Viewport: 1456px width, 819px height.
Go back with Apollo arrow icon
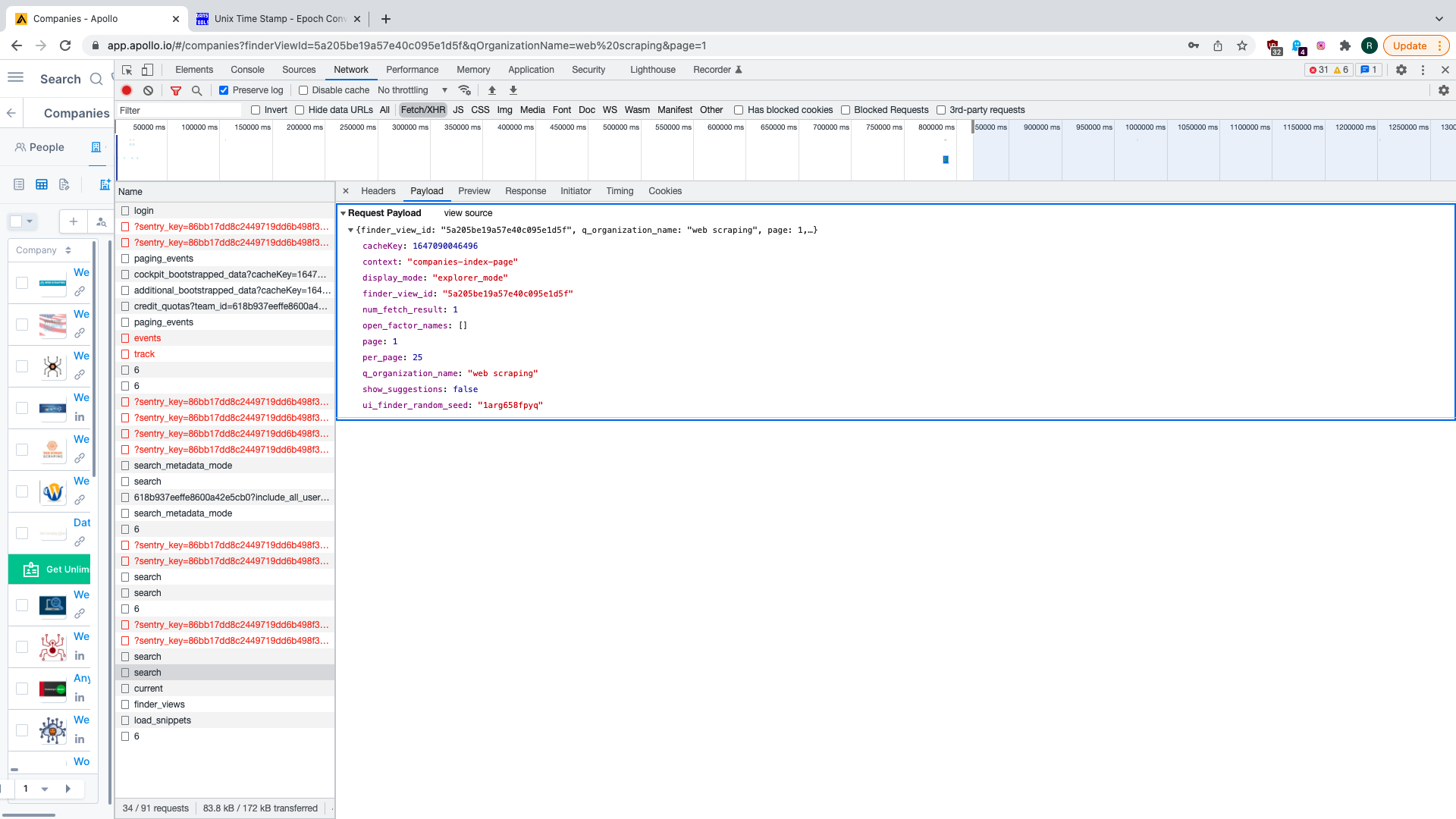pos(11,113)
